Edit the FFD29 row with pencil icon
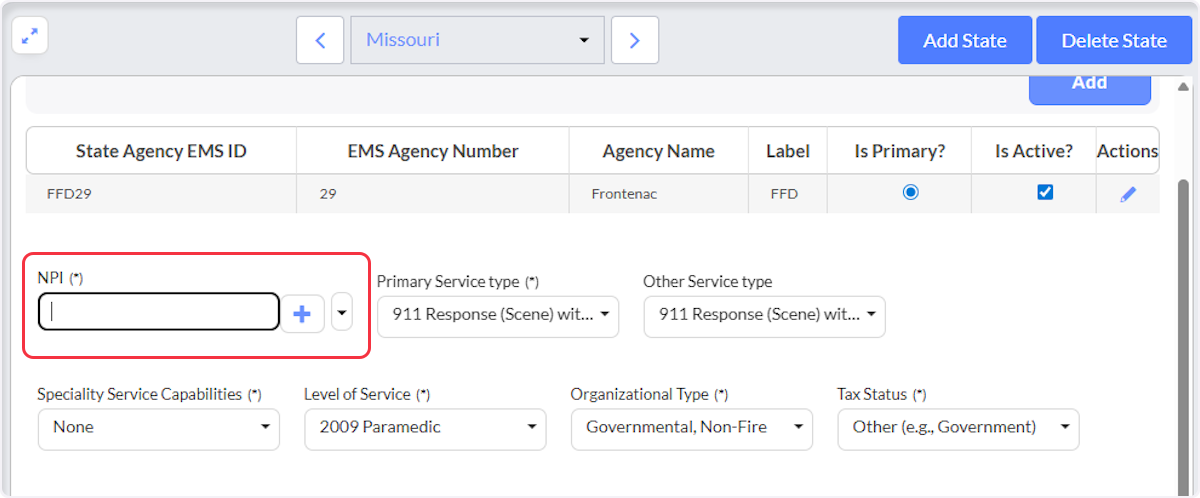 pyautogui.click(x=1128, y=194)
